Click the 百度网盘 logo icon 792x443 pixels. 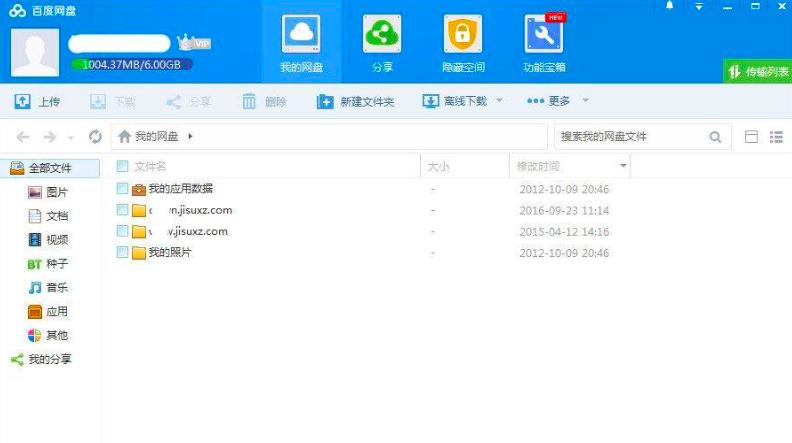tap(17, 11)
